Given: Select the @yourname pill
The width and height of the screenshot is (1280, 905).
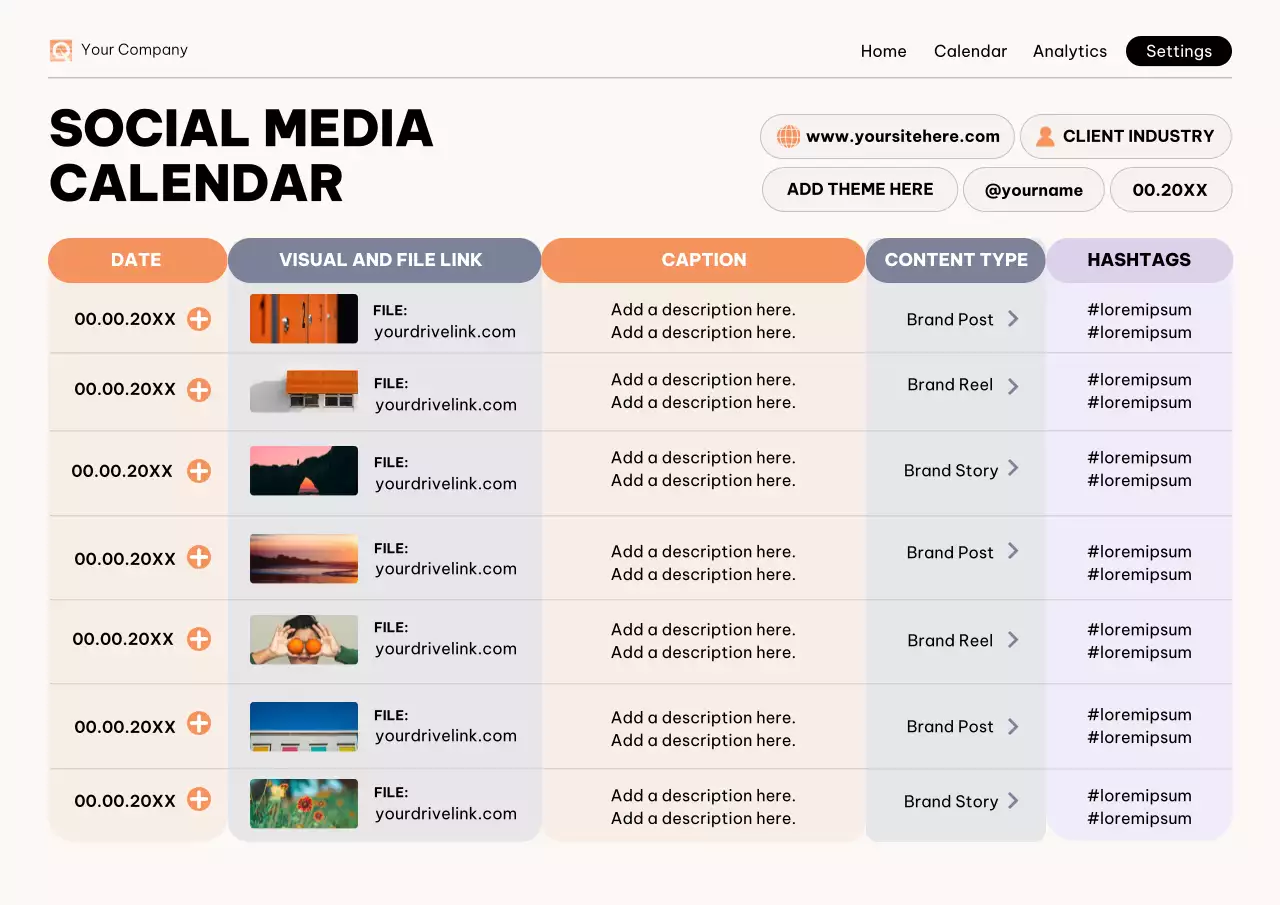Looking at the screenshot, I should tap(1033, 189).
